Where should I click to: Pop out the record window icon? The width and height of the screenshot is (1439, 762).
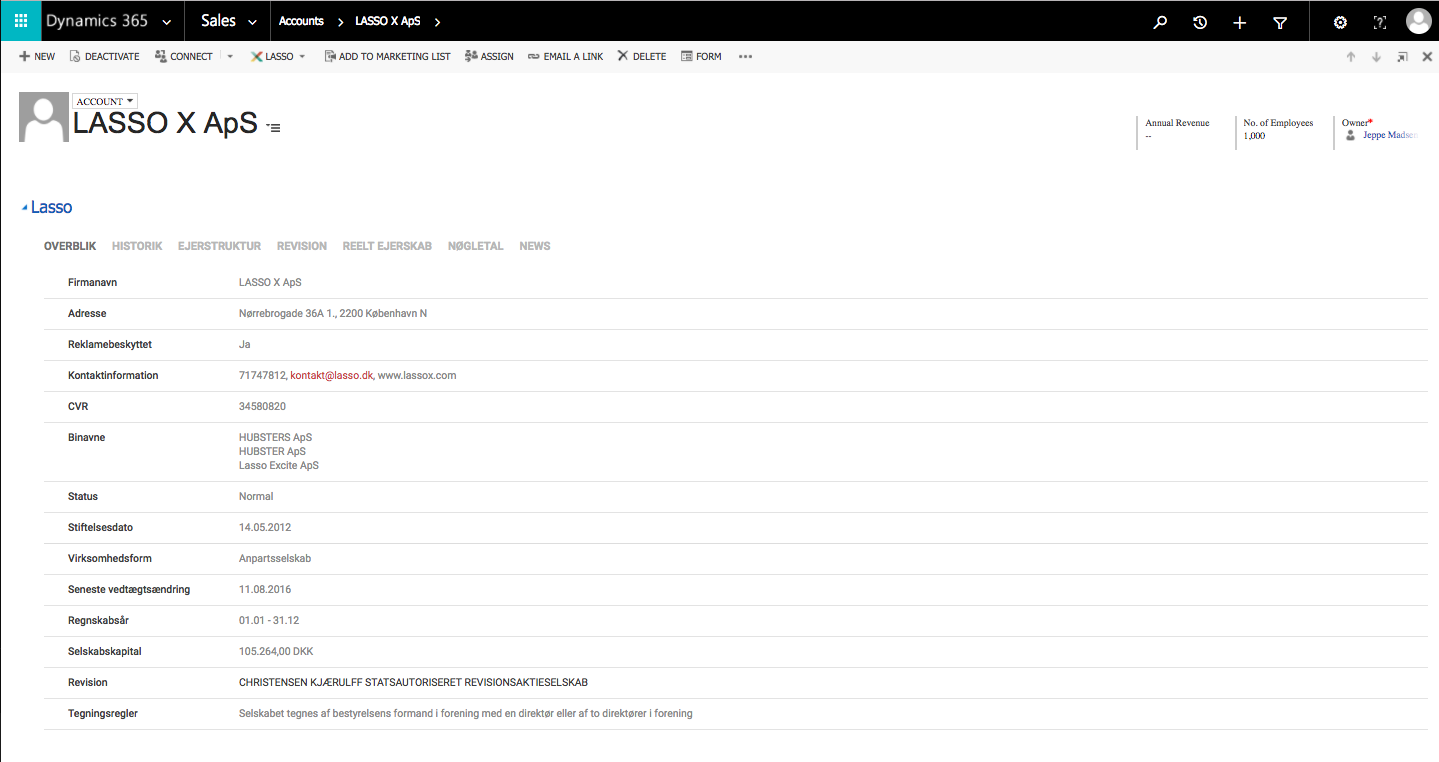[1402, 57]
